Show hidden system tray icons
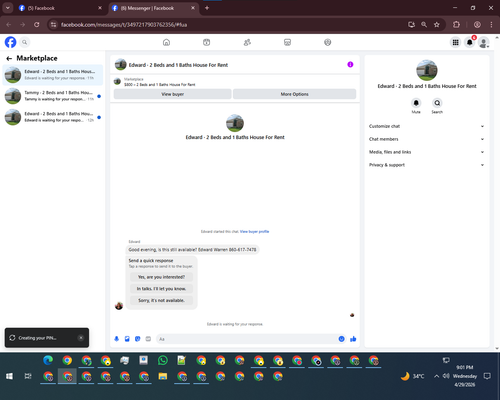The width and height of the screenshot is (500, 400). pos(436,376)
